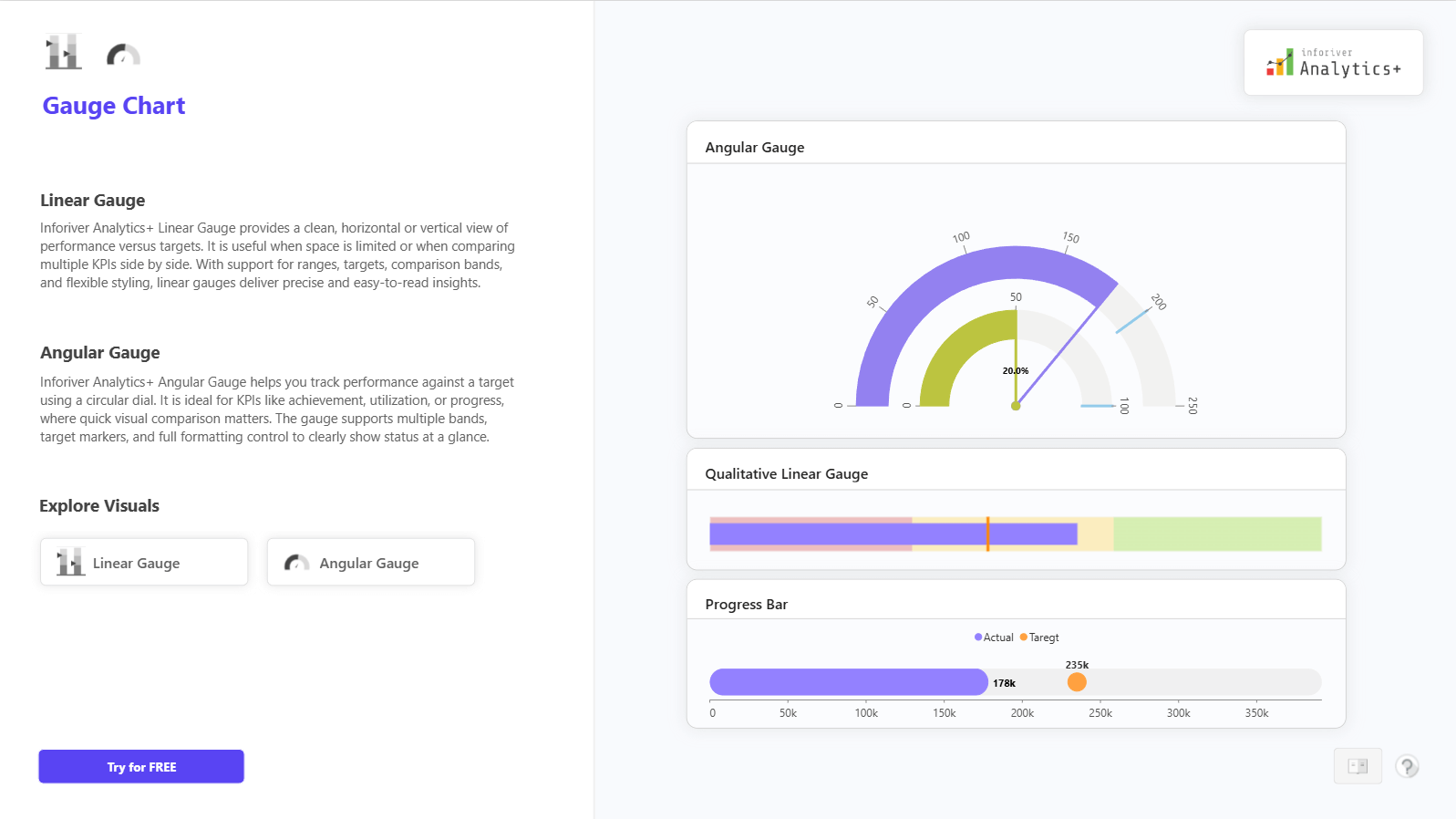Toggle the Actual legend item
This screenshot has height=819, width=1456.
click(x=994, y=638)
